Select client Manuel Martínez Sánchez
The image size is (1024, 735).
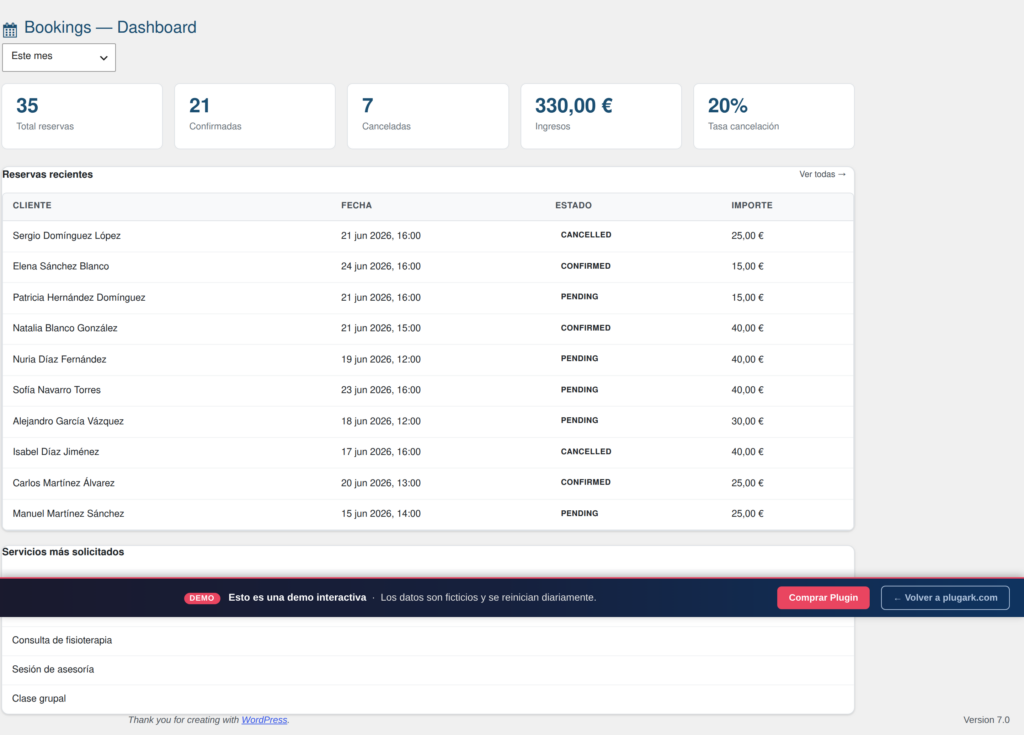tap(69, 514)
